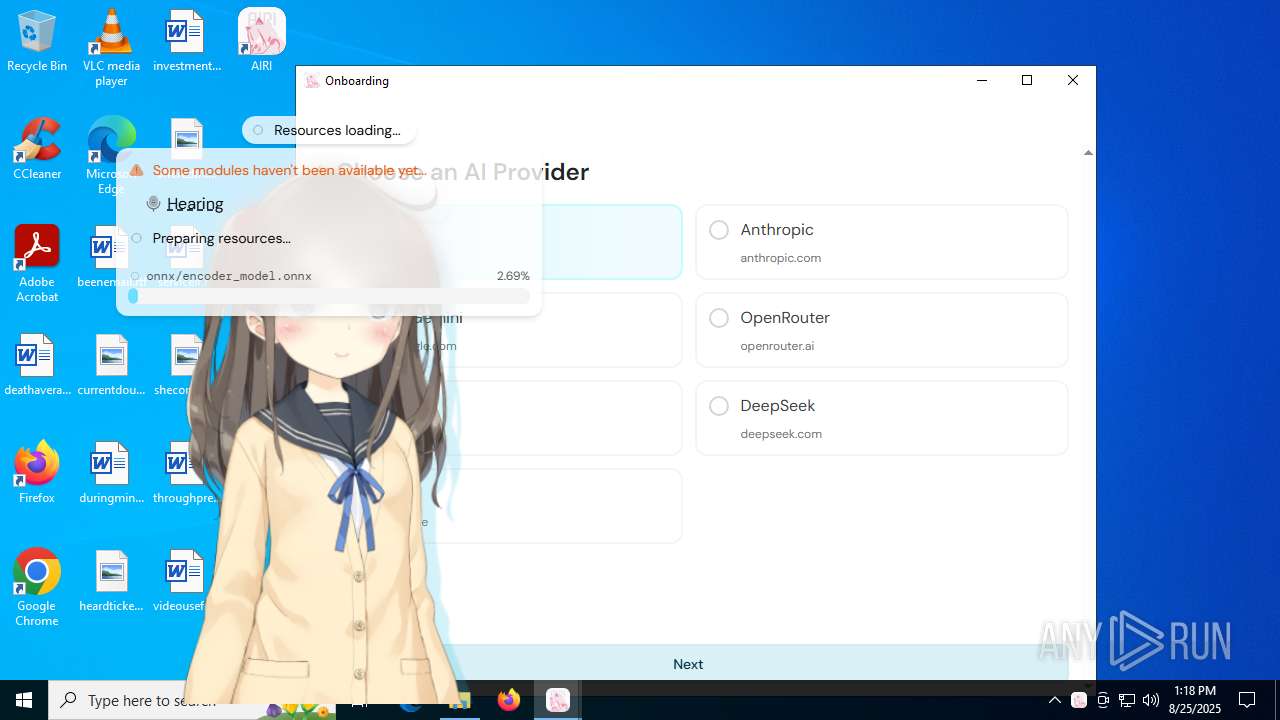Open the investment Word document icon
1280x720 pixels.
(187, 42)
